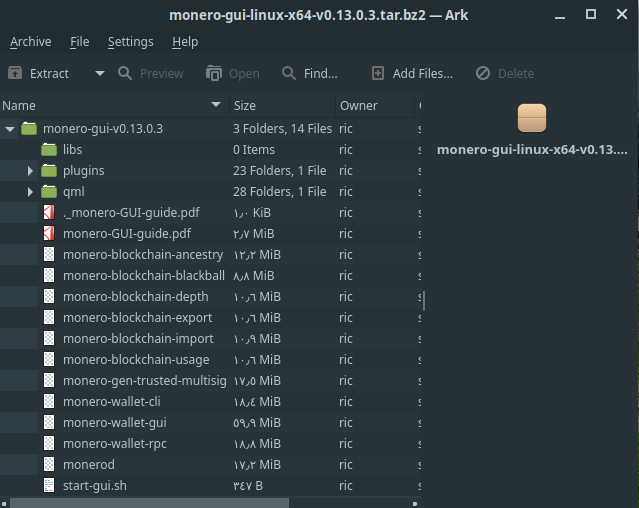
Task: Select the monero-gen-trusted-multisig file icon
Action: coord(49,380)
